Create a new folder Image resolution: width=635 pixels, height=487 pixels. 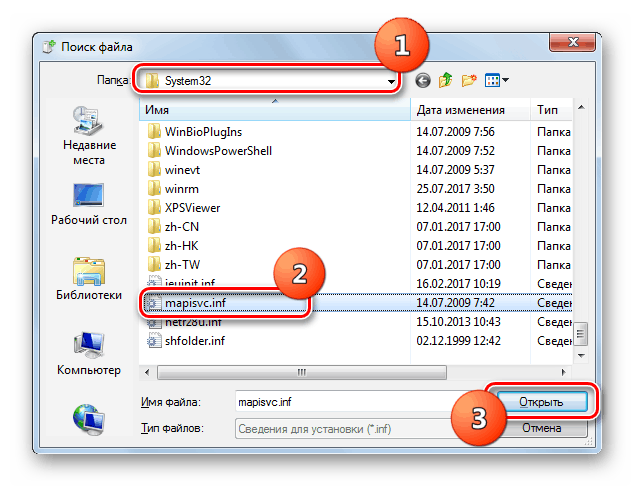[x=469, y=80]
